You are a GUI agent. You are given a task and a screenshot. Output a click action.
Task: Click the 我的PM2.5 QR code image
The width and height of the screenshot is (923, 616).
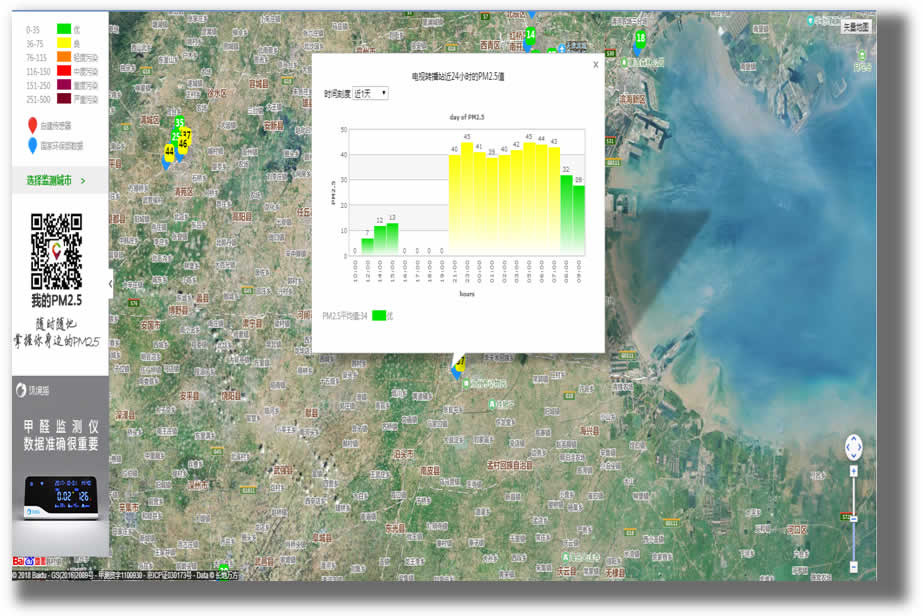55,250
